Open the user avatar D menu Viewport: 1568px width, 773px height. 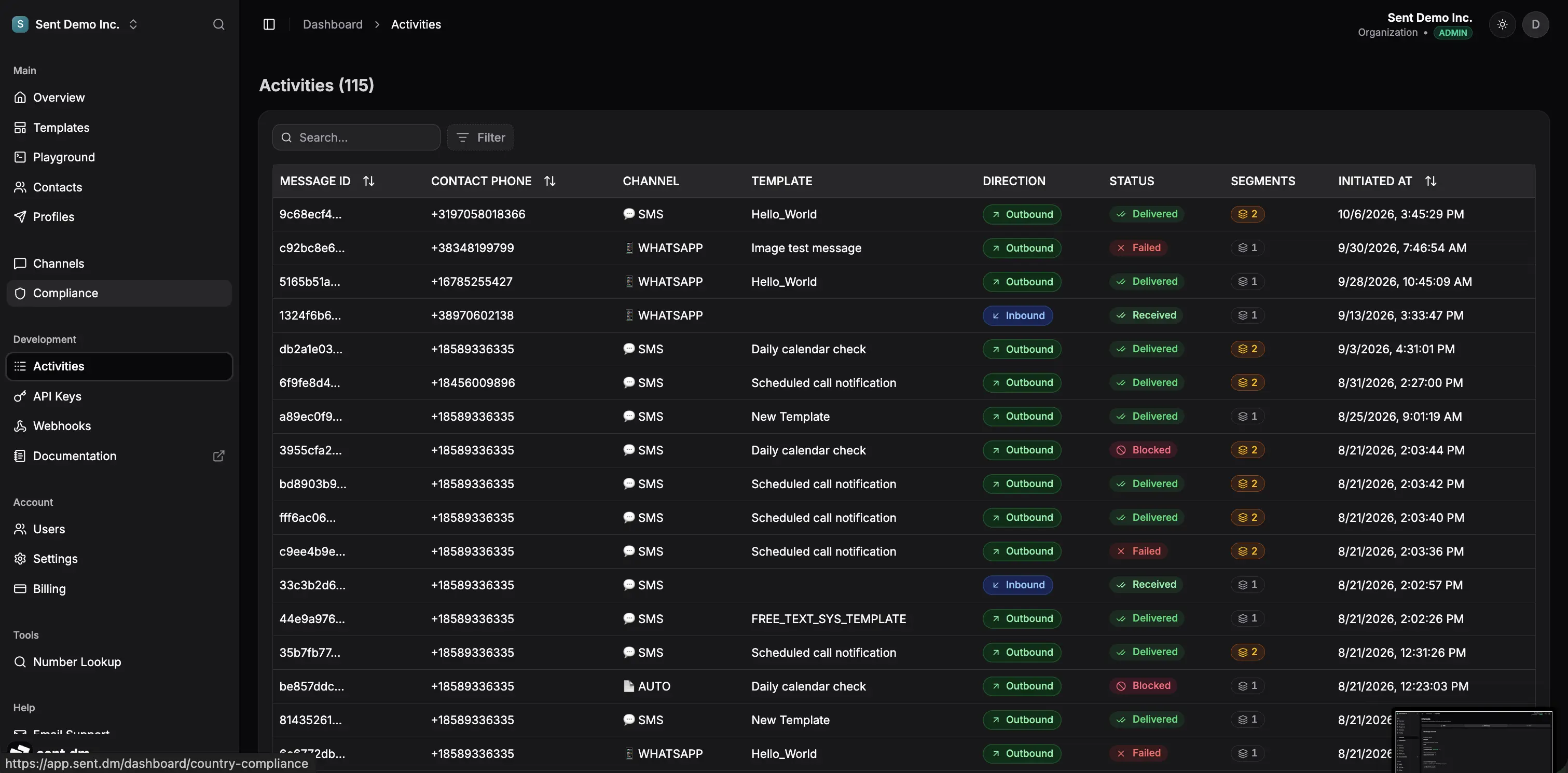1535,24
